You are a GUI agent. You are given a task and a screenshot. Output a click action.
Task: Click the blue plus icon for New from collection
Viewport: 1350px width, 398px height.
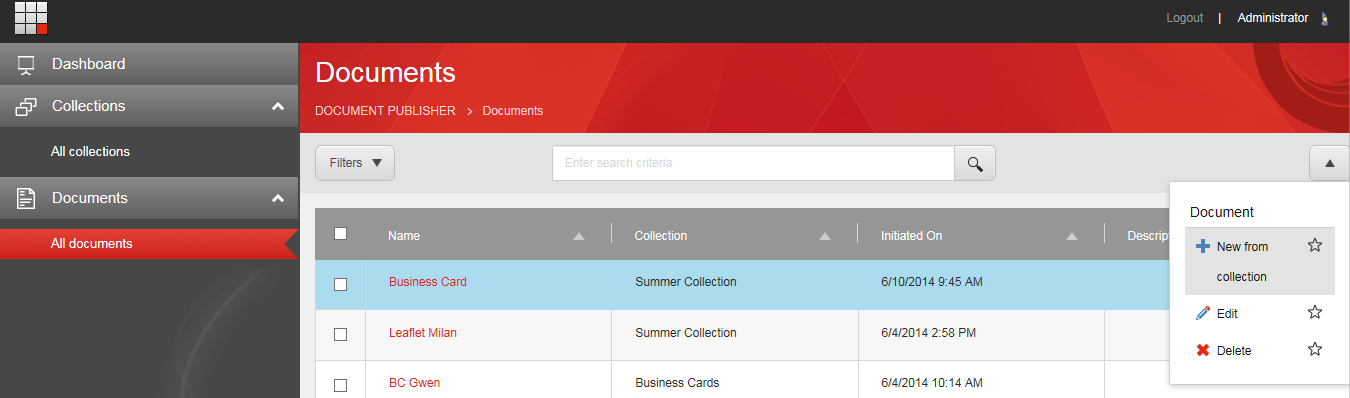[1203, 246]
